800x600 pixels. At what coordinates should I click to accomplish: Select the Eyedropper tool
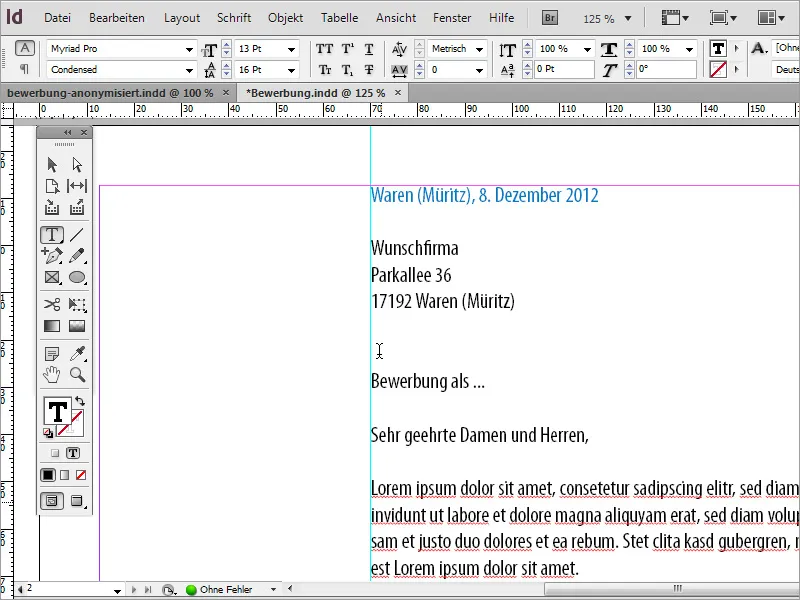coord(77,353)
